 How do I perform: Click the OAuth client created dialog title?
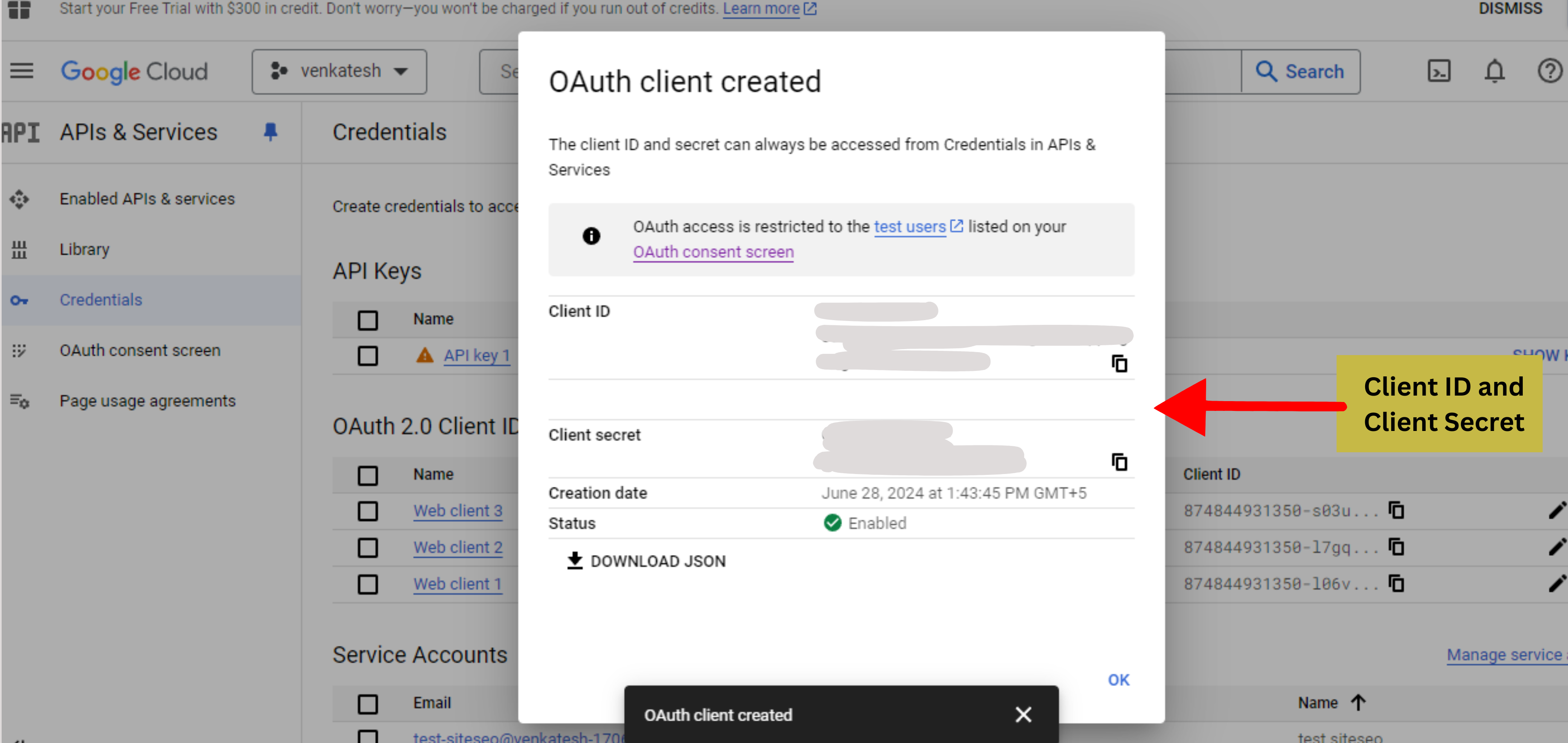click(x=685, y=81)
